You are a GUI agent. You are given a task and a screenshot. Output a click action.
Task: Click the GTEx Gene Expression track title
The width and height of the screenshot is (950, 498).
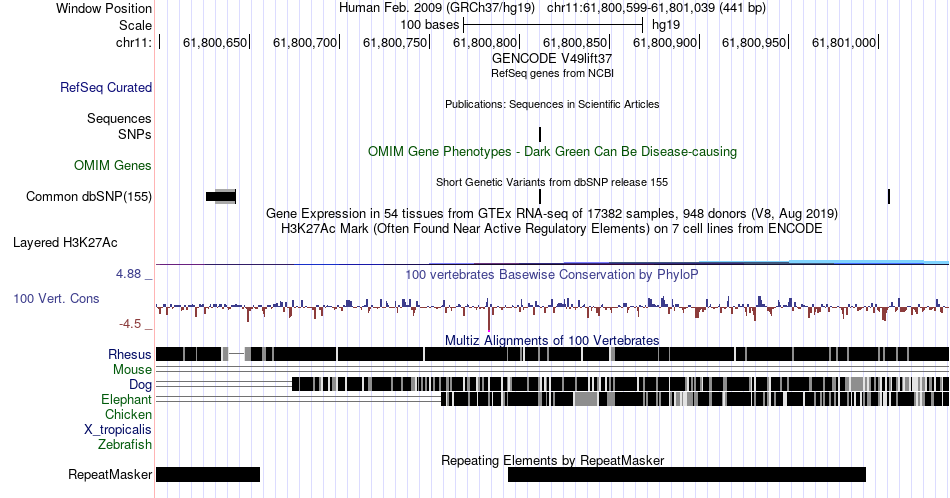coord(552,213)
